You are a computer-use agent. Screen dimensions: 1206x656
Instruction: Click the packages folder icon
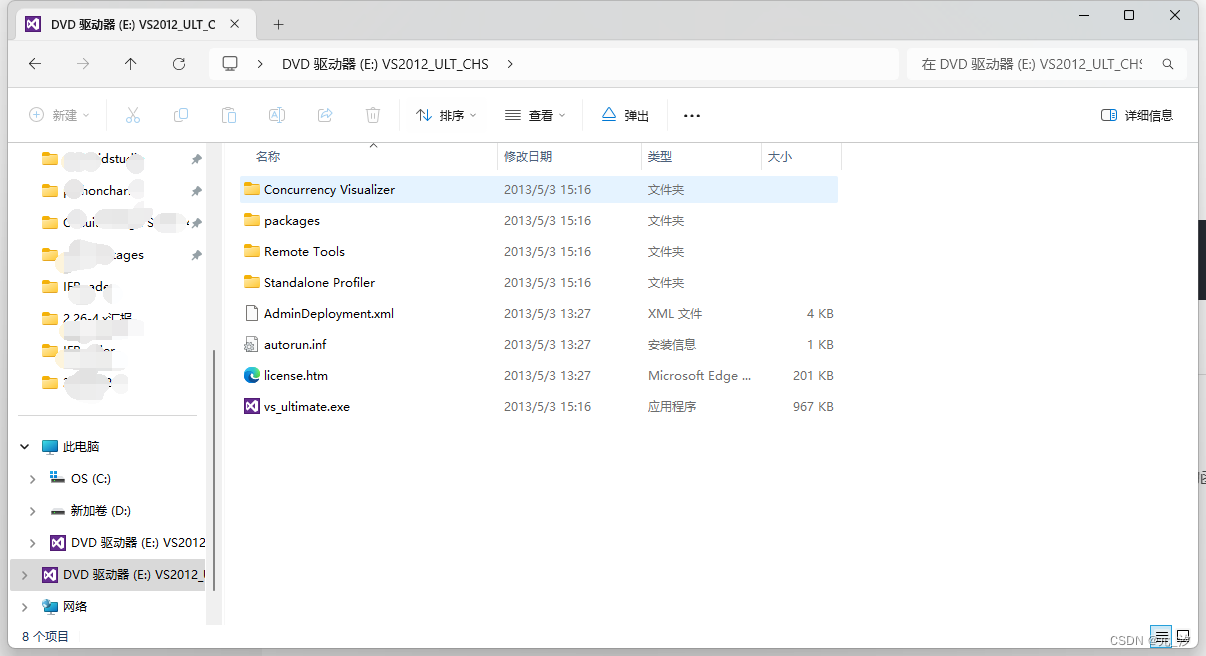point(252,220)
